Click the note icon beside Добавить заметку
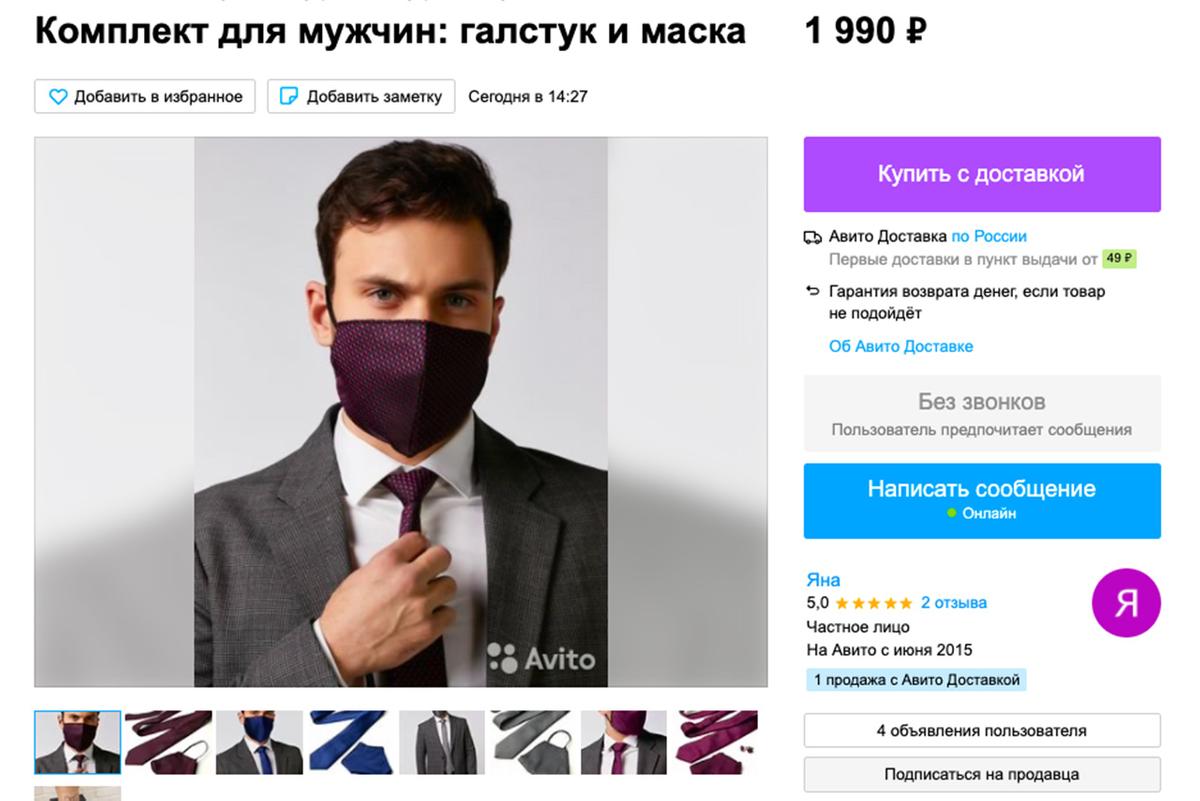This screenshot has height=801, width=1200. pos(289,97)
